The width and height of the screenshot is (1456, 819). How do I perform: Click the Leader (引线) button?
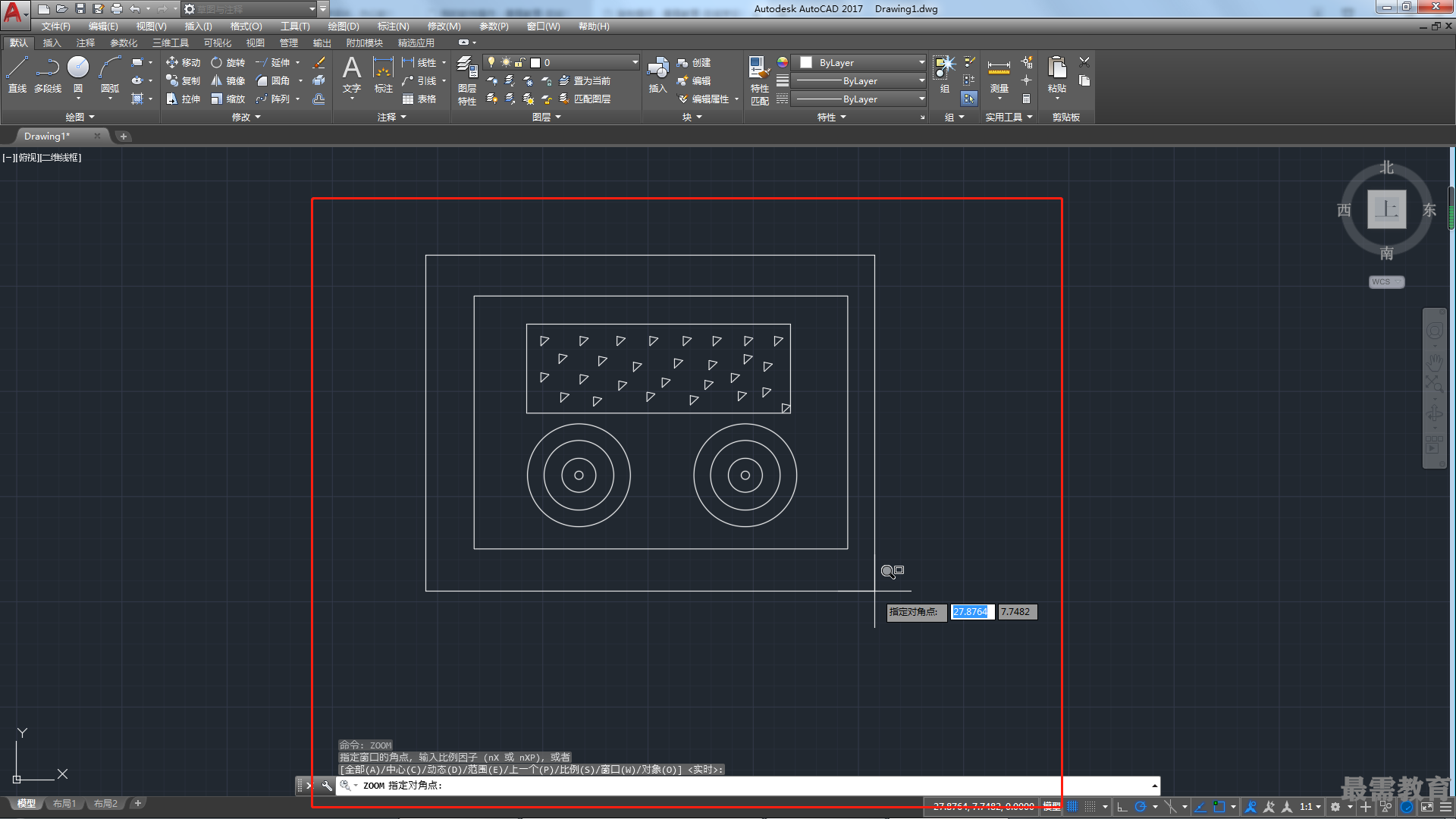[x=419, y=81]
